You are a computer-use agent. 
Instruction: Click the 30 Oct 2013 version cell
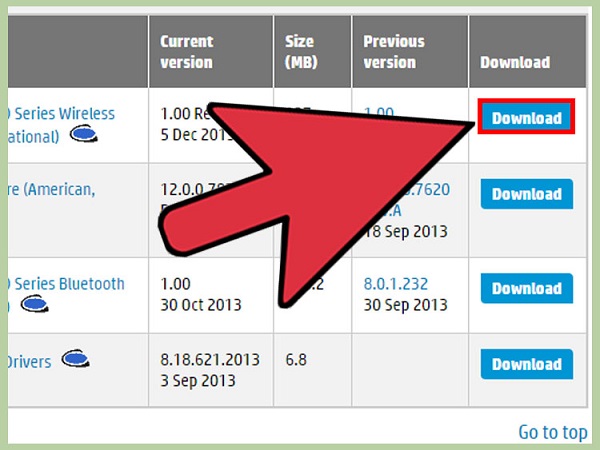198,302
